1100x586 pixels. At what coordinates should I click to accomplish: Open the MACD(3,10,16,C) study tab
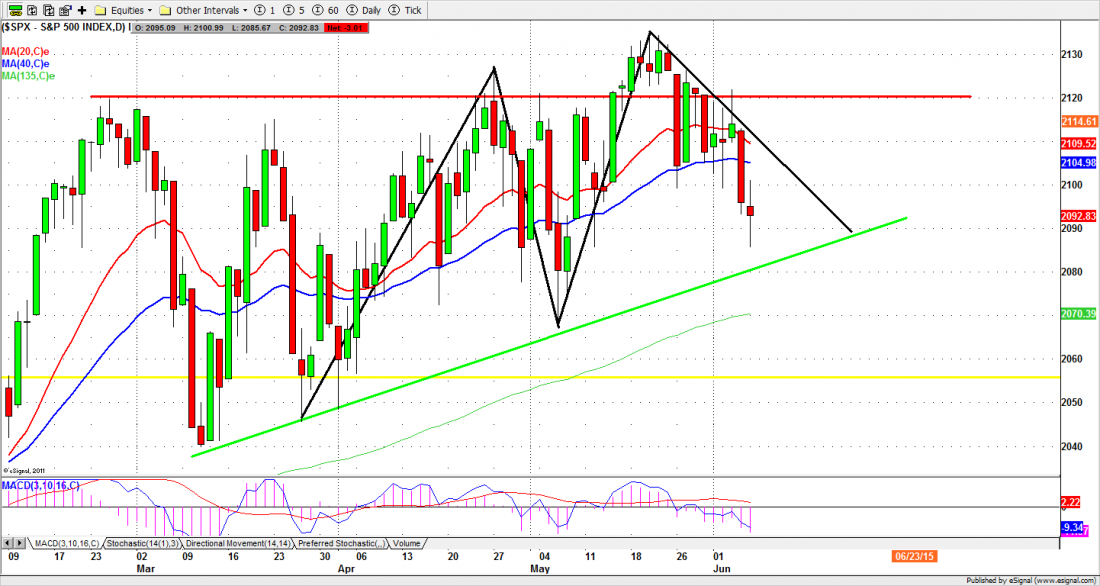click(x=68, y=543)
